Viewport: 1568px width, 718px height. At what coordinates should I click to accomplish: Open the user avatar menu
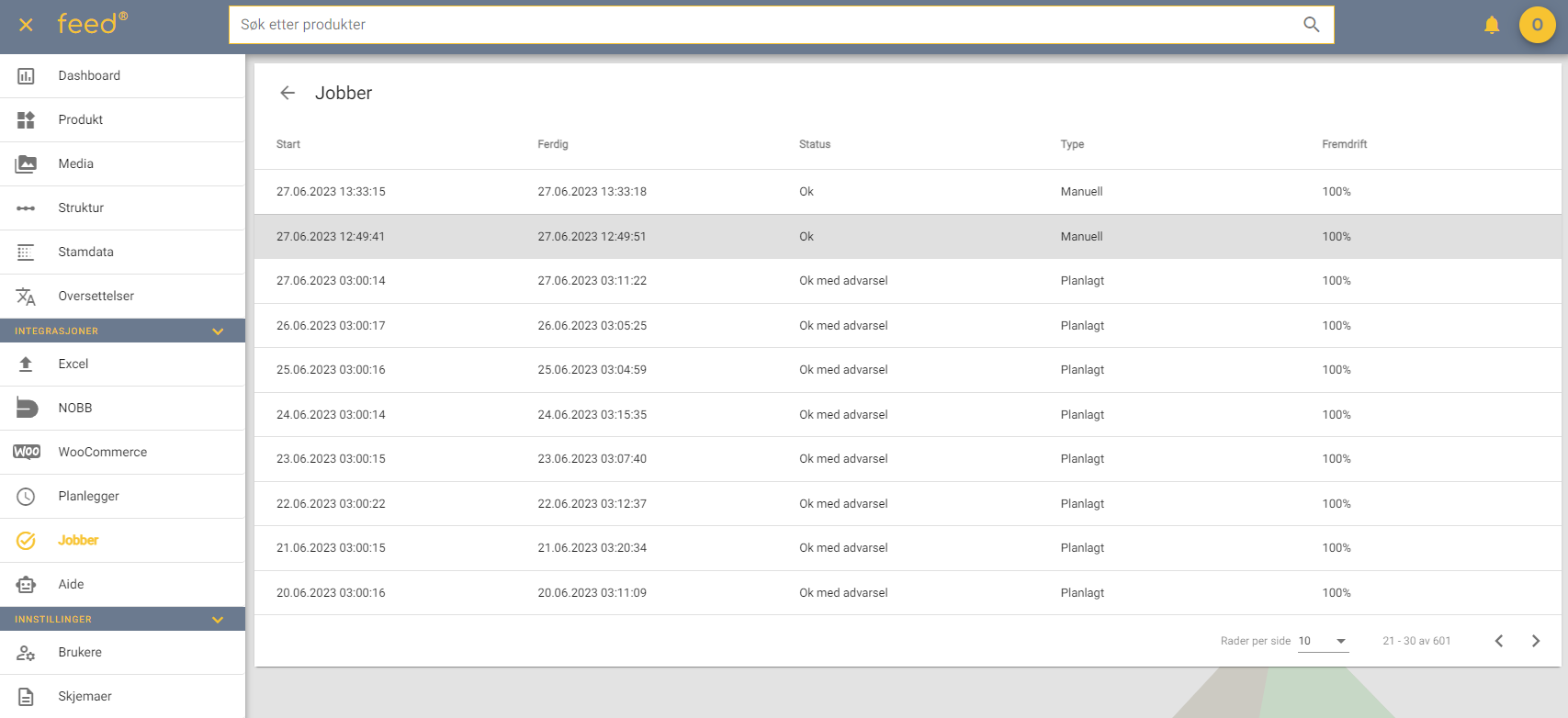[x=1537, y=25]
